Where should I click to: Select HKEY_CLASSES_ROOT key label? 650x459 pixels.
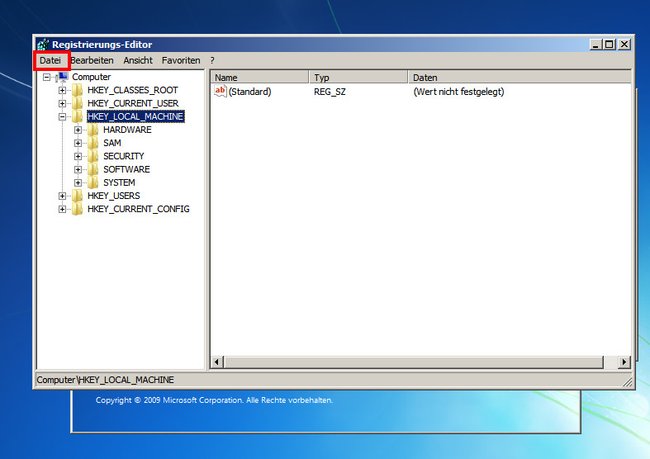(x=133, y=90)
